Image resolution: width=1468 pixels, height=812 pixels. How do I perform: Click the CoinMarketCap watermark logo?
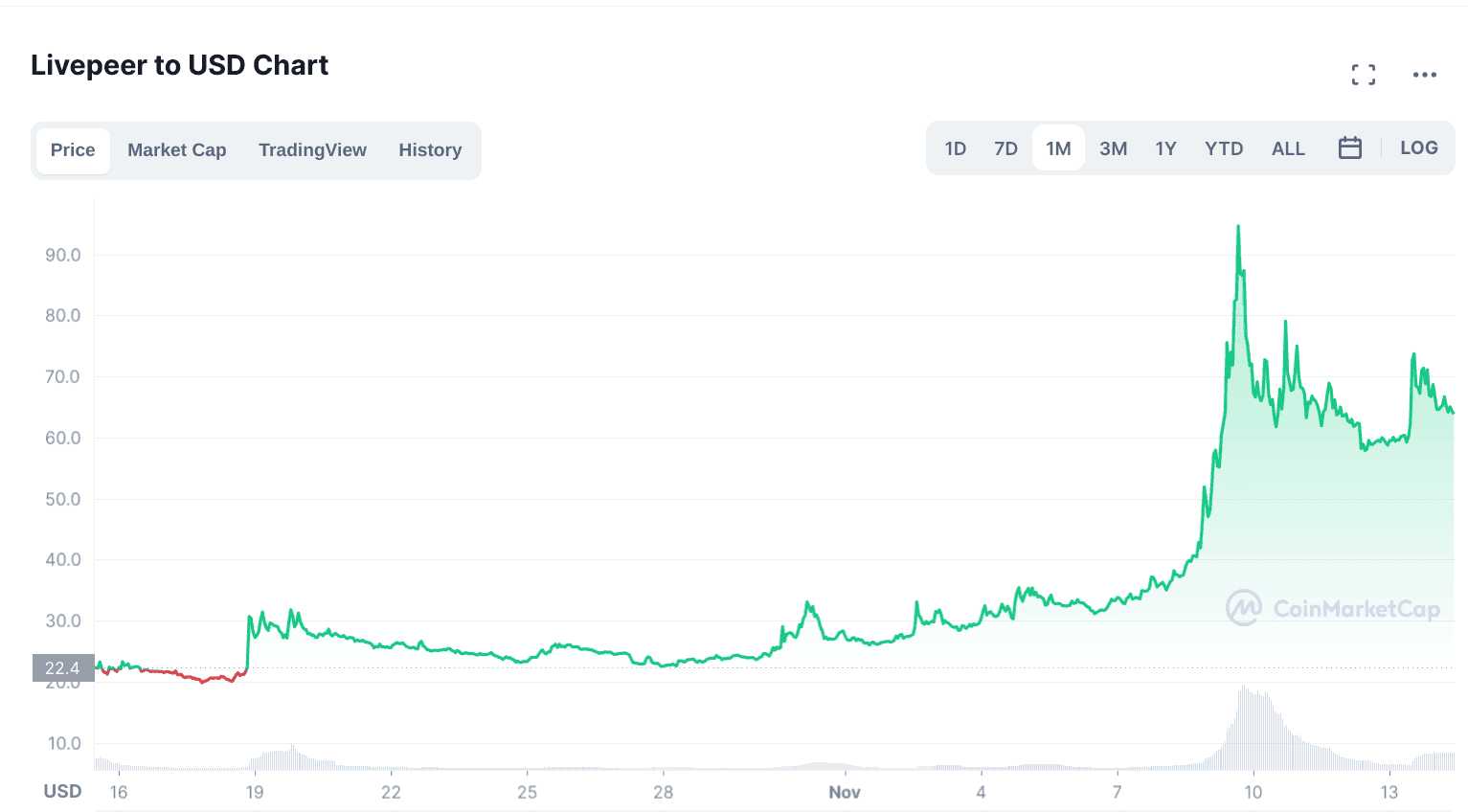tap(1332, 609)
